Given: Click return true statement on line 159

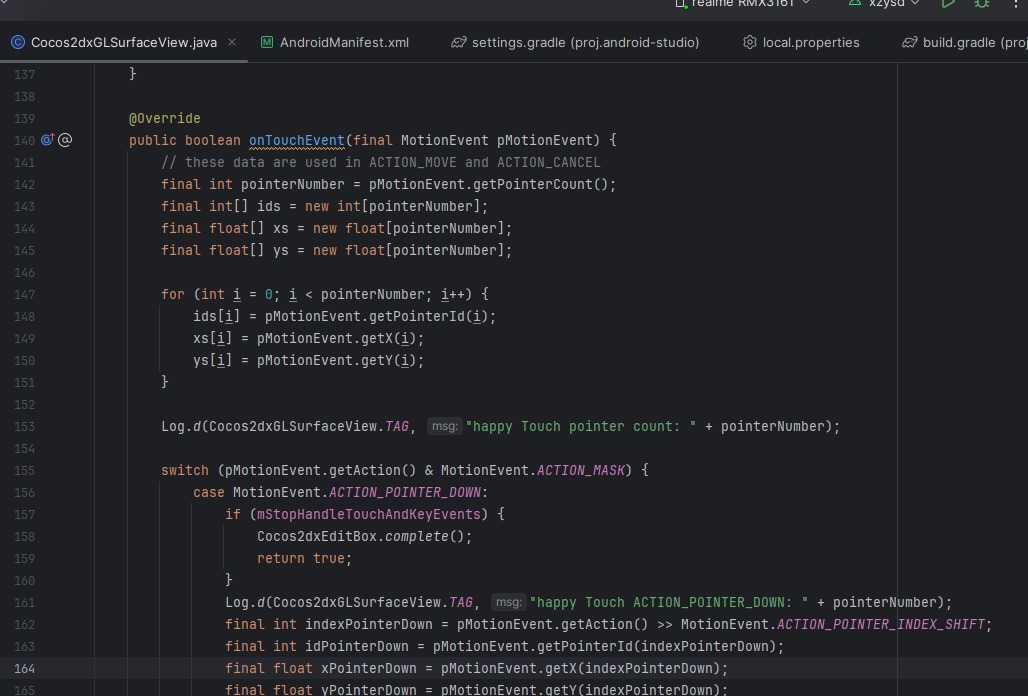Looking at the screenshot, I should point(305,558).
